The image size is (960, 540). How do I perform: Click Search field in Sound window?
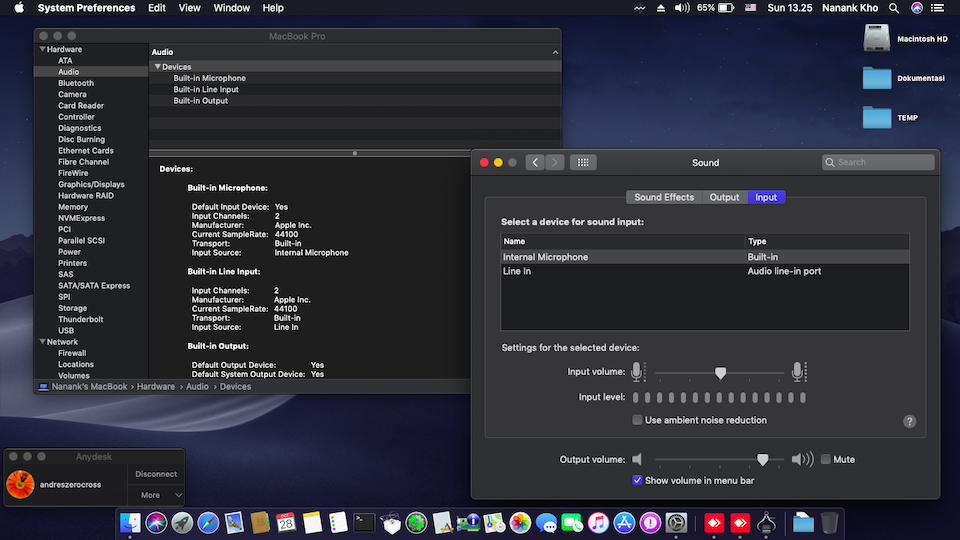point(878,162)
